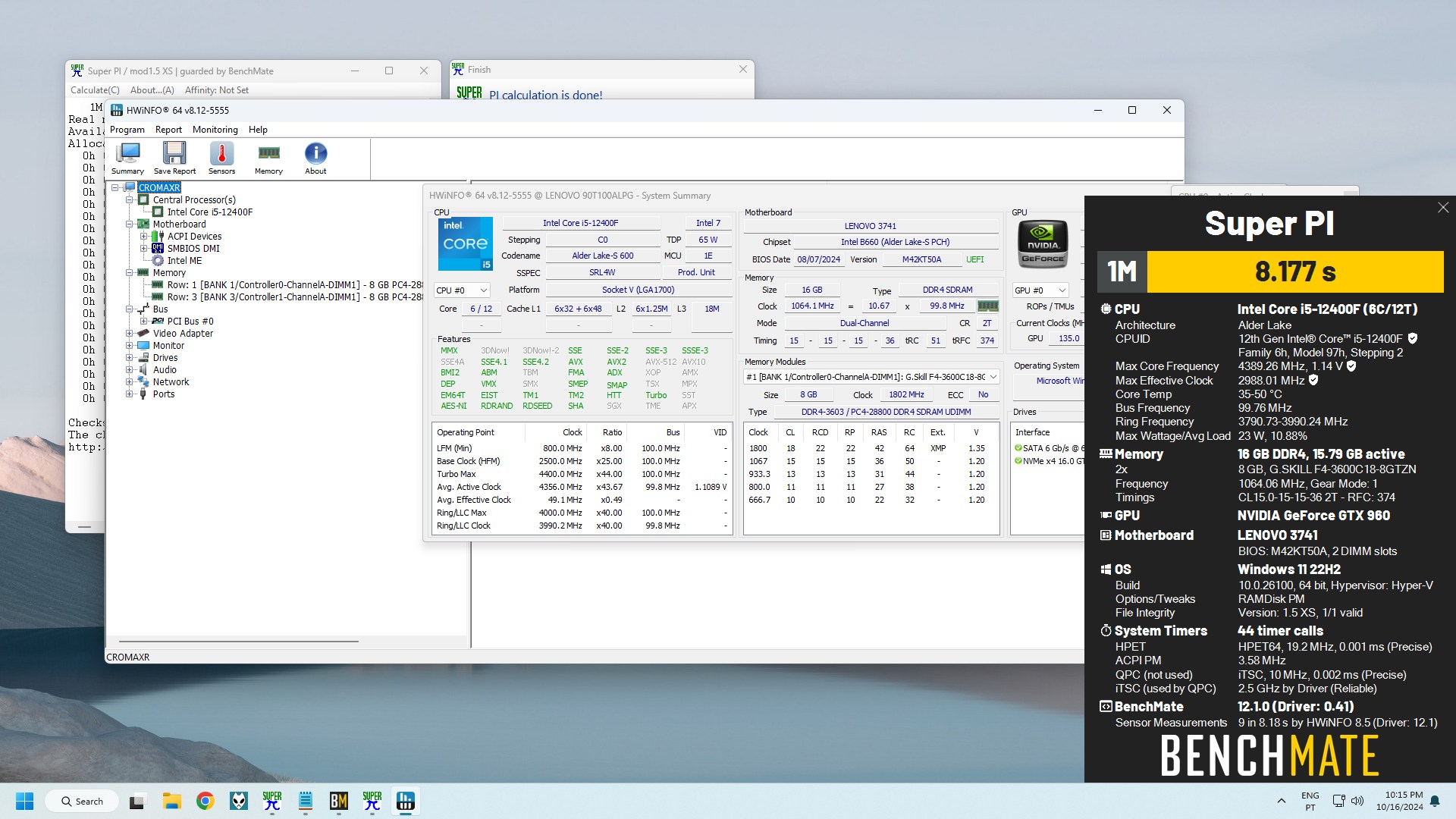Click the green memory module icon beside 99.8 MHz
1456x819 pixels.
point(987,306)
